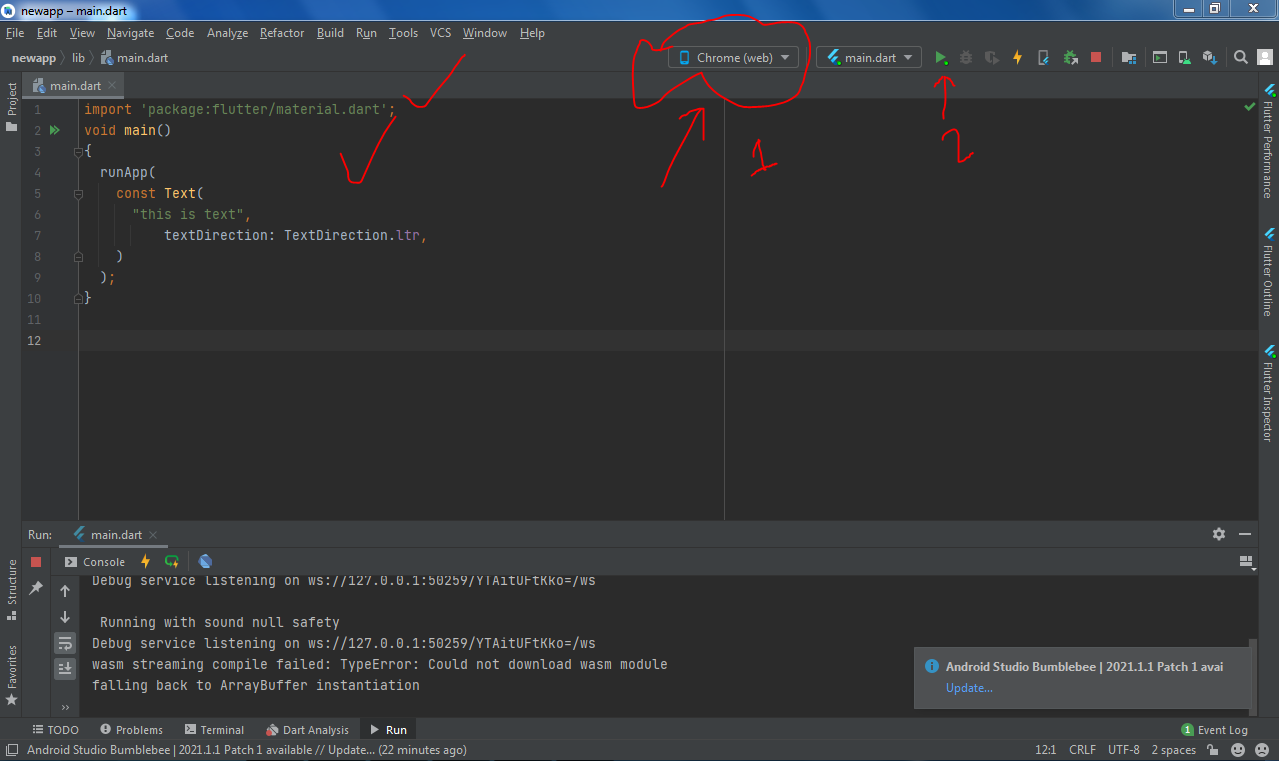This screenshot has width=1279, height=761.
Task: Pin the Run tab with pin icon
Action: tap(36, 588)
